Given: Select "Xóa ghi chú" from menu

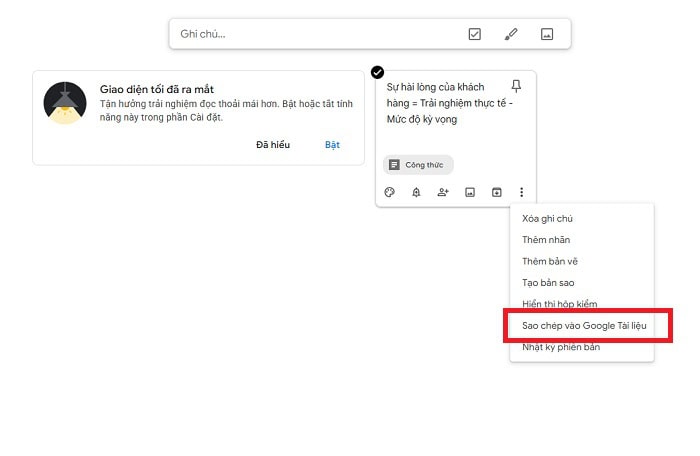Looking at the screenshot, I should (547, 218).
